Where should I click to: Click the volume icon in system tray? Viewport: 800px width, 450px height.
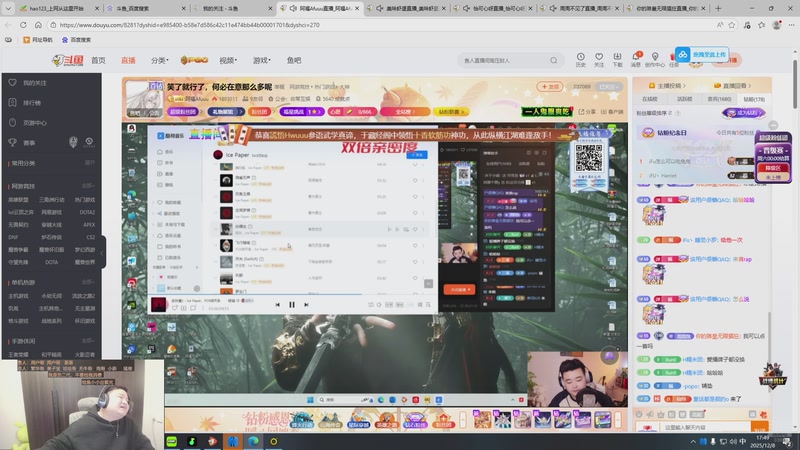(733, 441)
